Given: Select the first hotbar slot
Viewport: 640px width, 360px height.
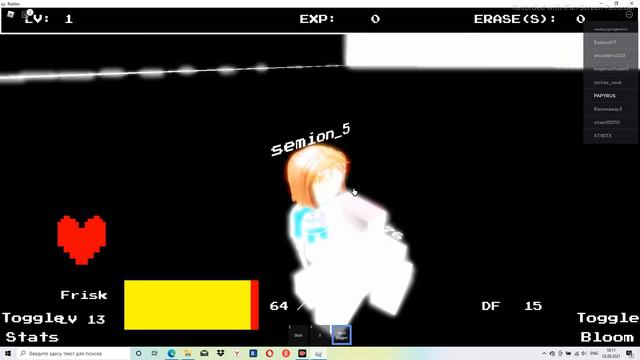Looking at the screenshot, I should (298, 335).
